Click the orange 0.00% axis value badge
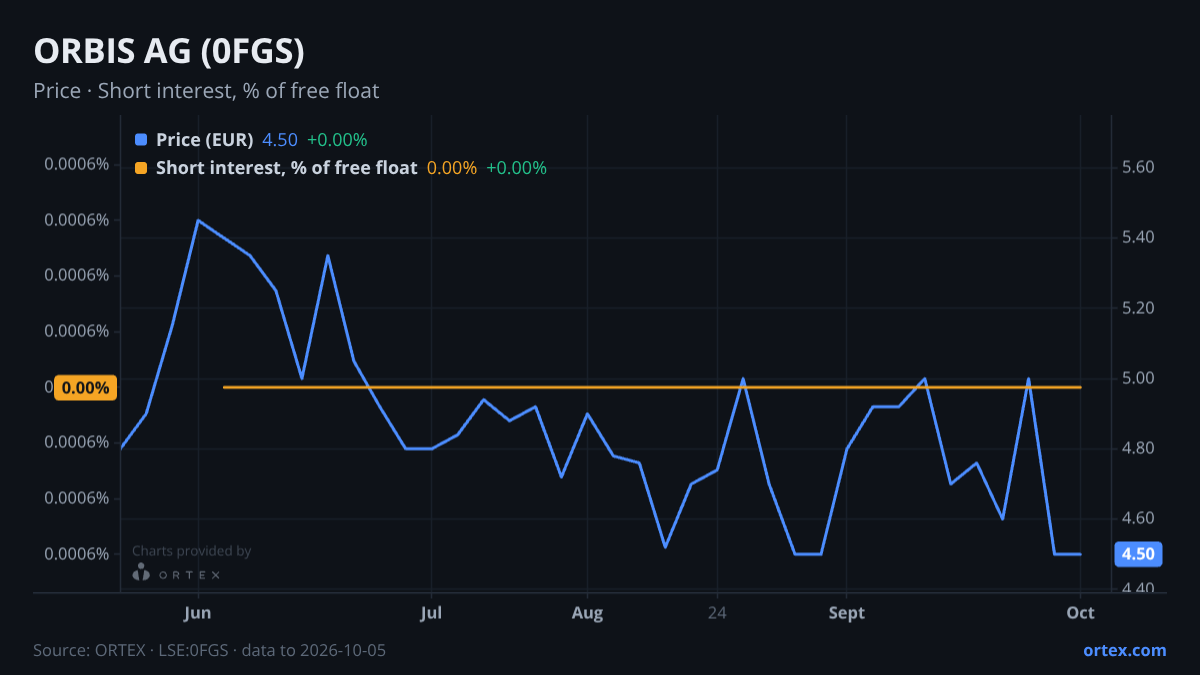Image resolution: width=1200 pixels, height=675 pixels. [85, 387]
